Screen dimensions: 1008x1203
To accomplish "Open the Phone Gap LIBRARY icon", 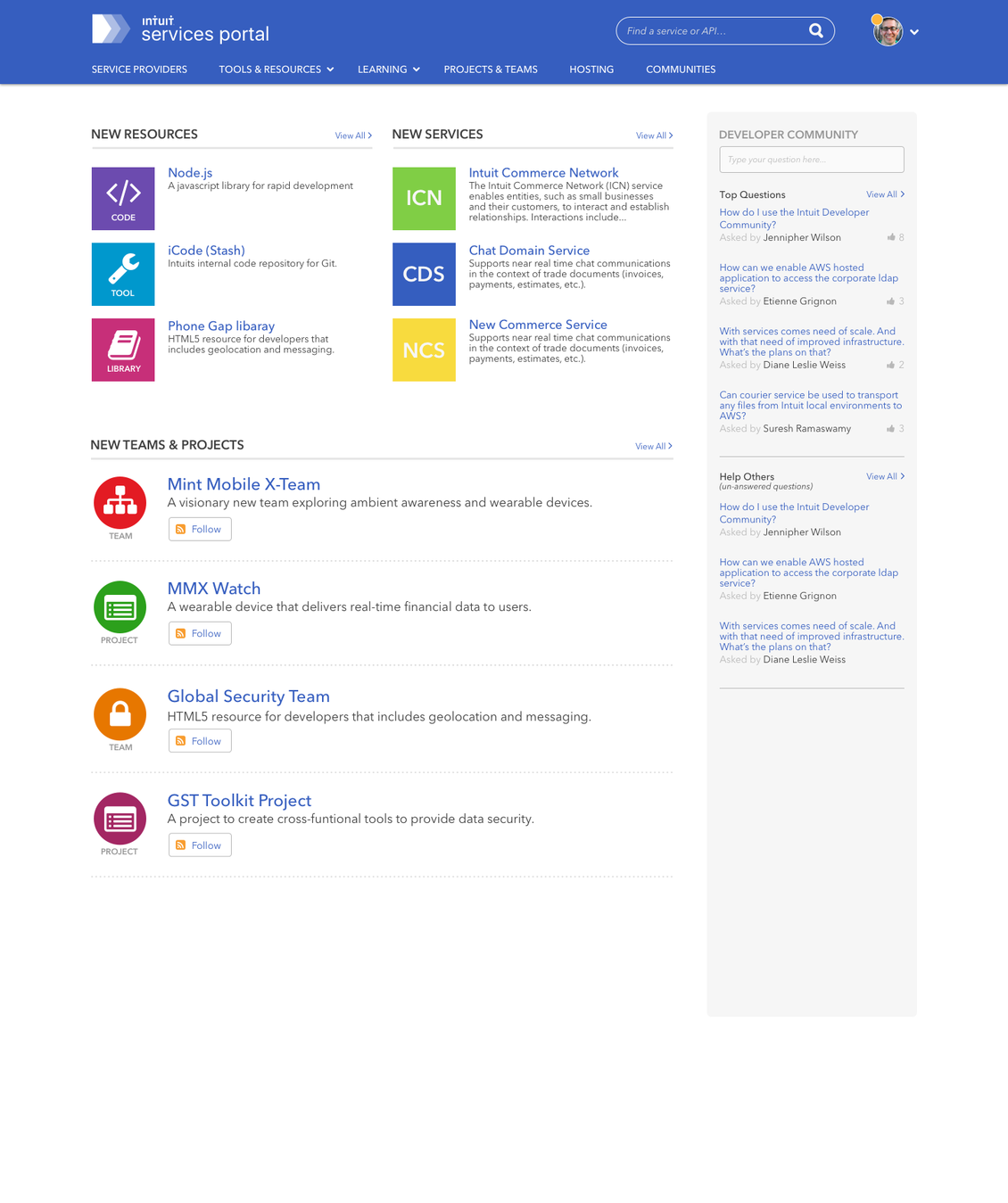I will click(123, 350).
